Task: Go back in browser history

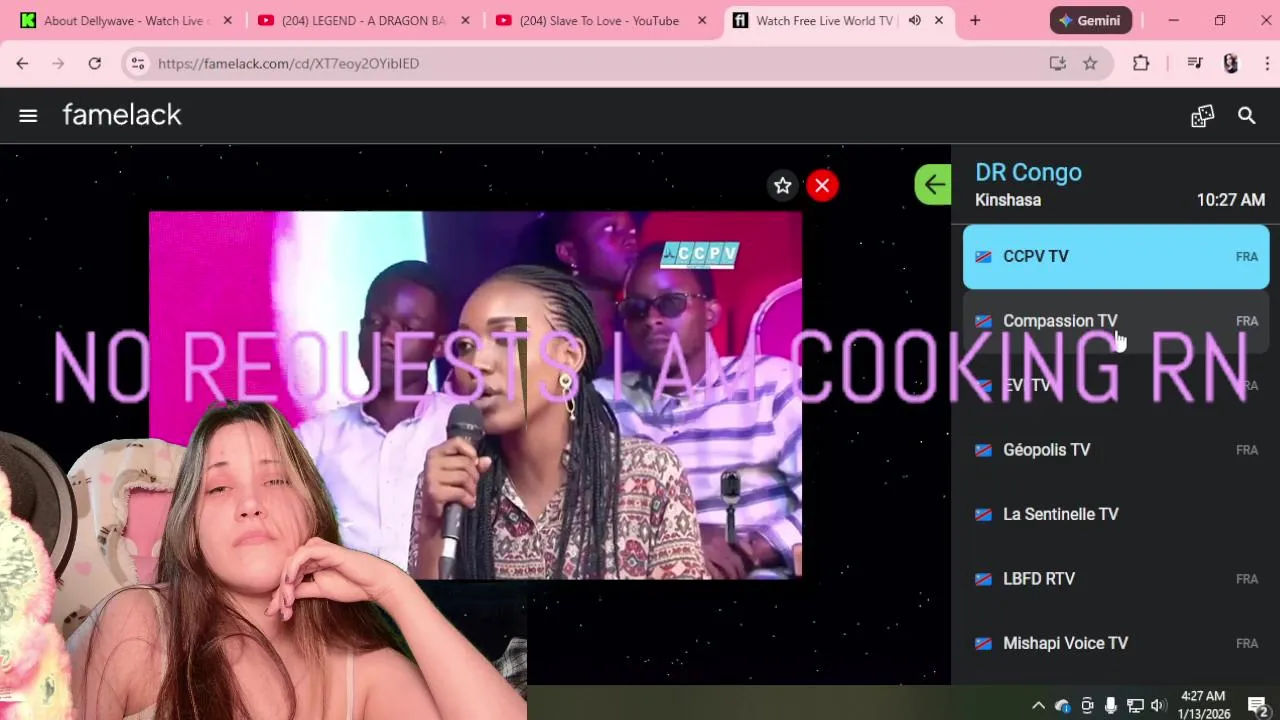Action: [22, 63]
